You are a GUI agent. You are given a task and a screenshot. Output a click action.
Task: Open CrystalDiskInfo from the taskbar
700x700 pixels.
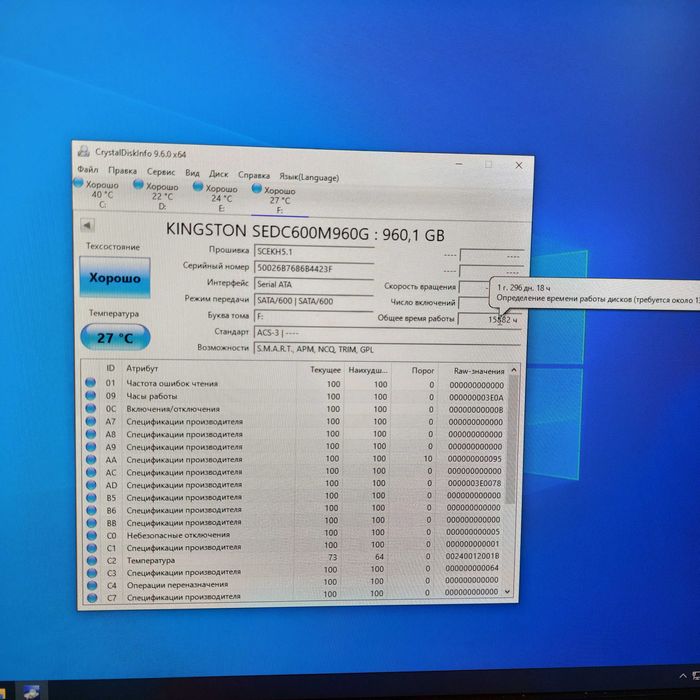click(31, 692)
